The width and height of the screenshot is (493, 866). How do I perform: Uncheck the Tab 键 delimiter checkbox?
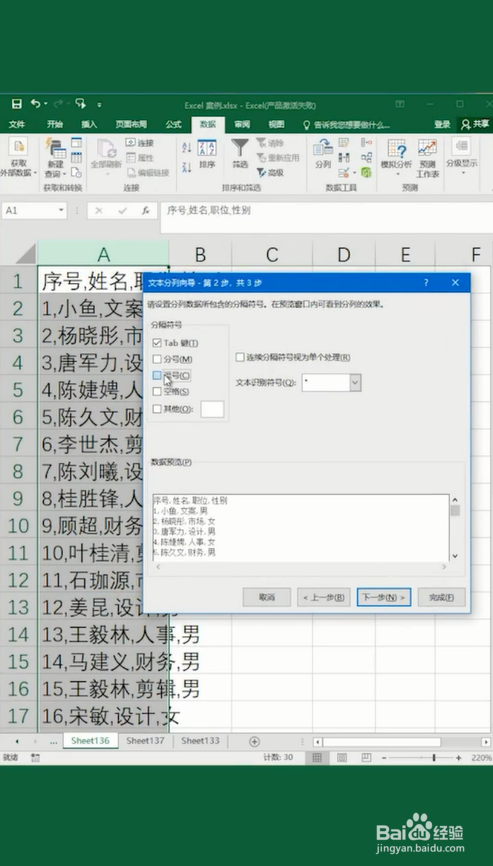point(157,343)
